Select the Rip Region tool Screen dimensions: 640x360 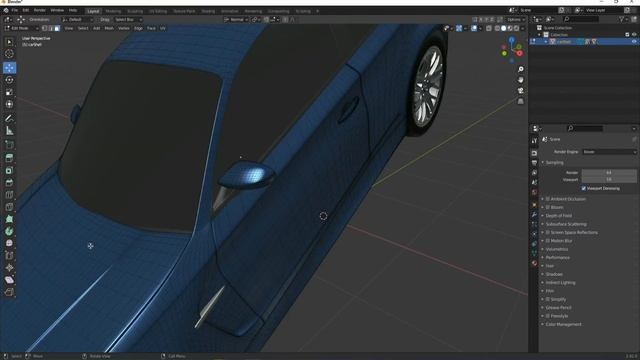(9, 292)
